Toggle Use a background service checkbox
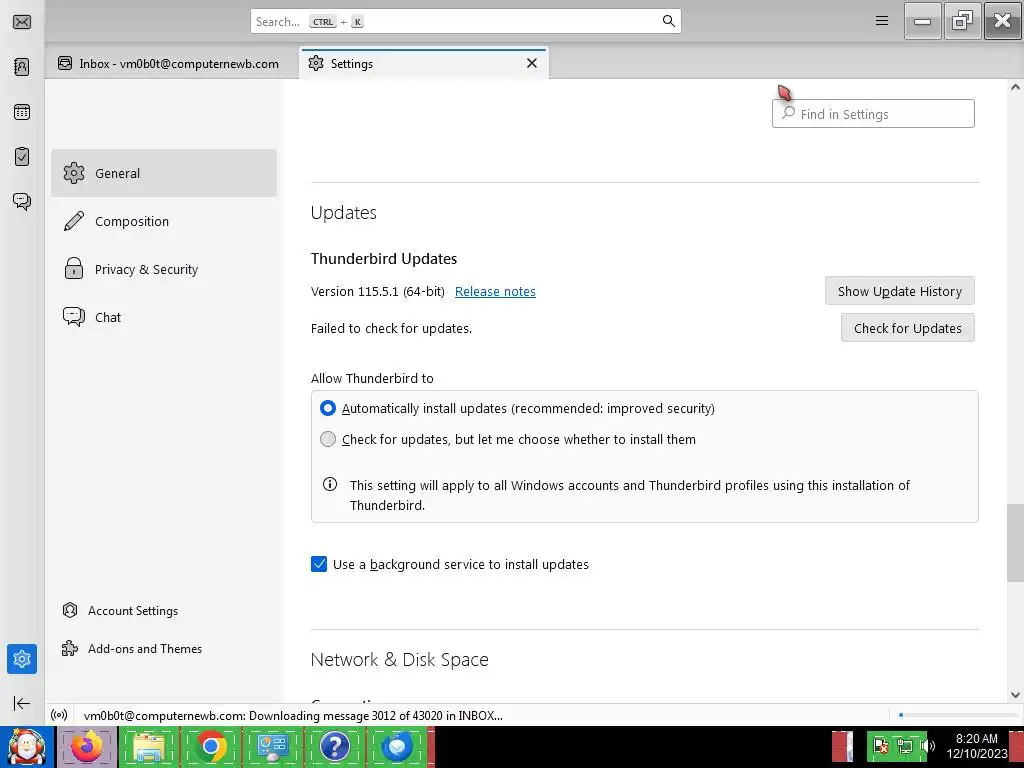Viewport: 1024px width, 768px height. pos(319,564)
